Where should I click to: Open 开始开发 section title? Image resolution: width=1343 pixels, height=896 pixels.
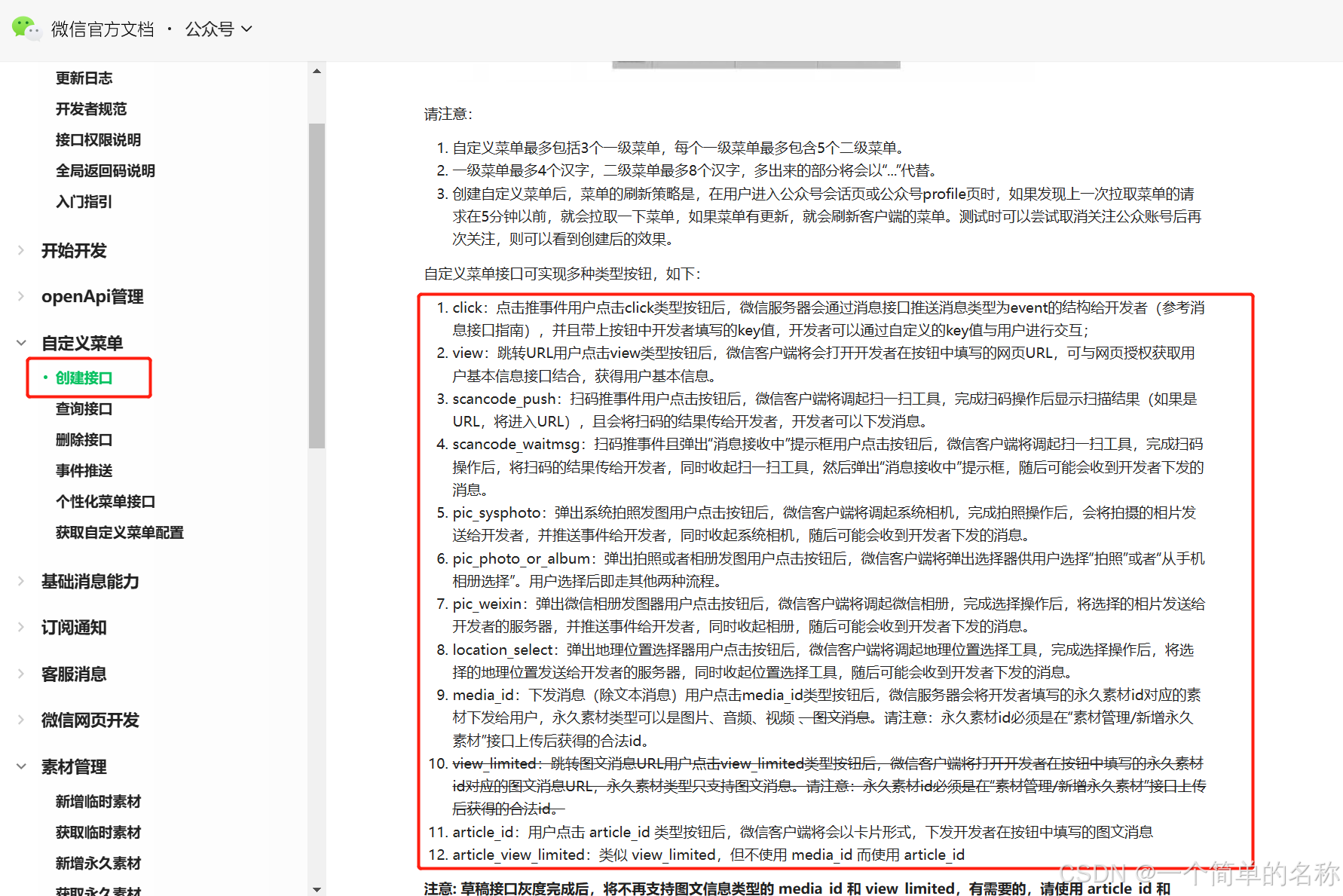point(74,250)
